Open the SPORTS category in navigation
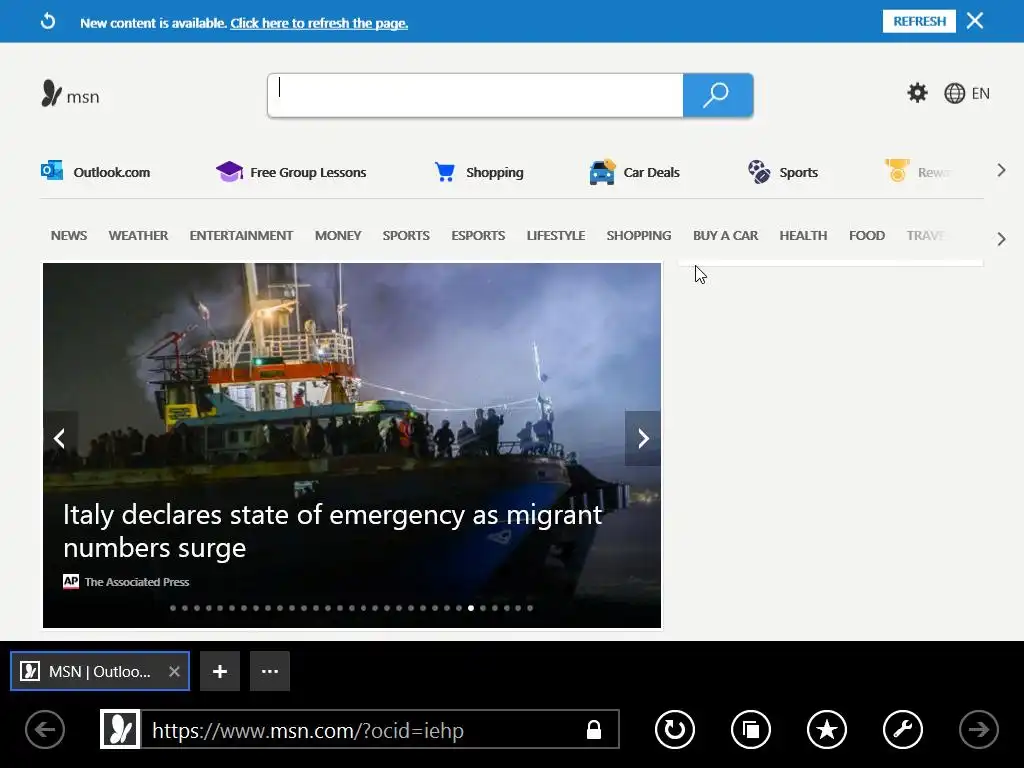Screen dimensions: 1024x768 coord(406,236)
